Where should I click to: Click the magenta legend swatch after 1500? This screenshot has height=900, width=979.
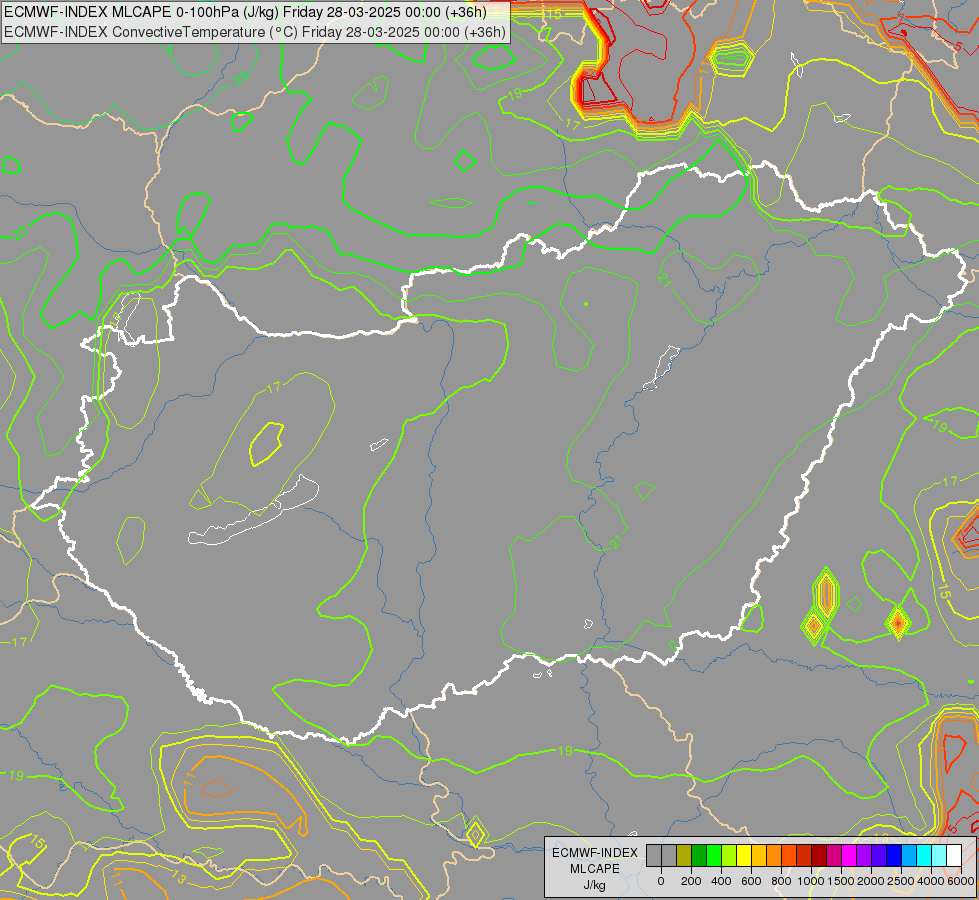click(x=849, y=855)
